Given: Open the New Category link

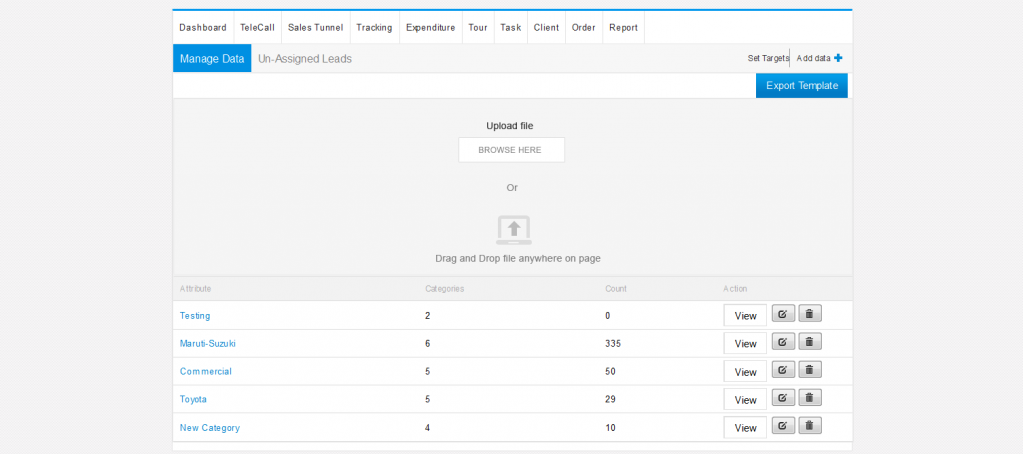Looking at the screenshot, I should (x=210, y=428).
